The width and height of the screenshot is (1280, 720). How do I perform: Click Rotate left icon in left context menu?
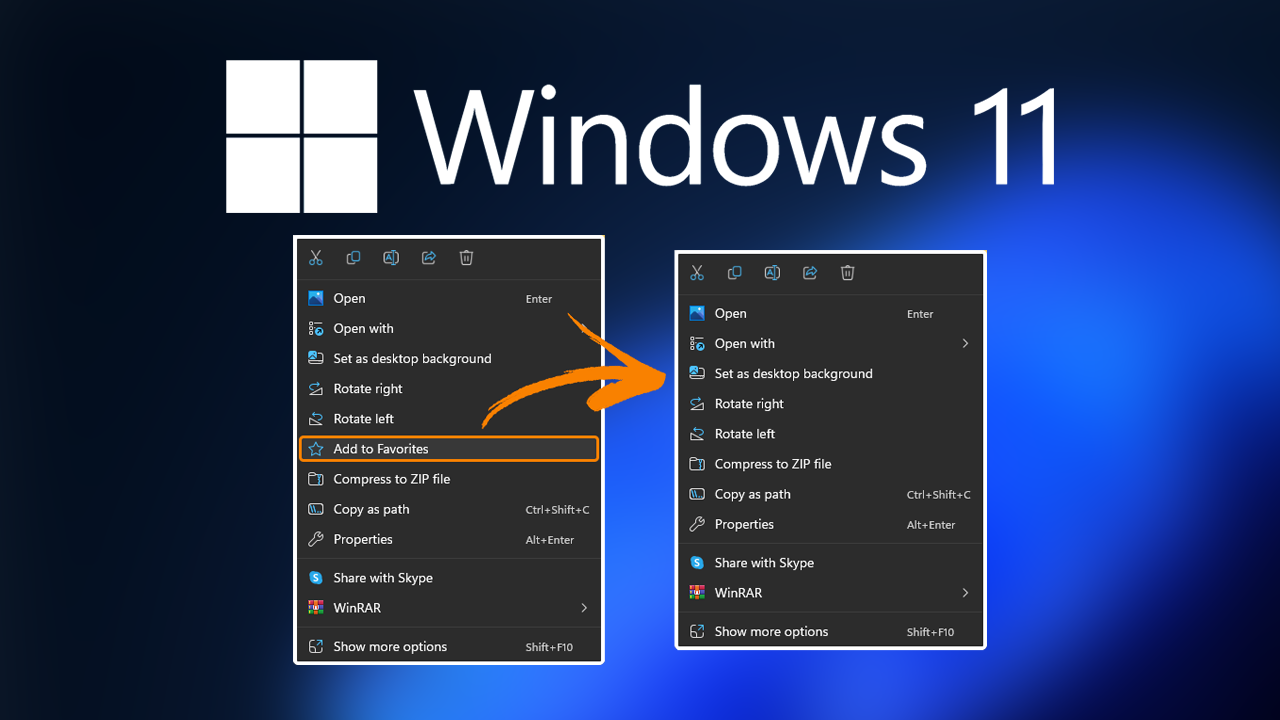(x=316, y=419)
